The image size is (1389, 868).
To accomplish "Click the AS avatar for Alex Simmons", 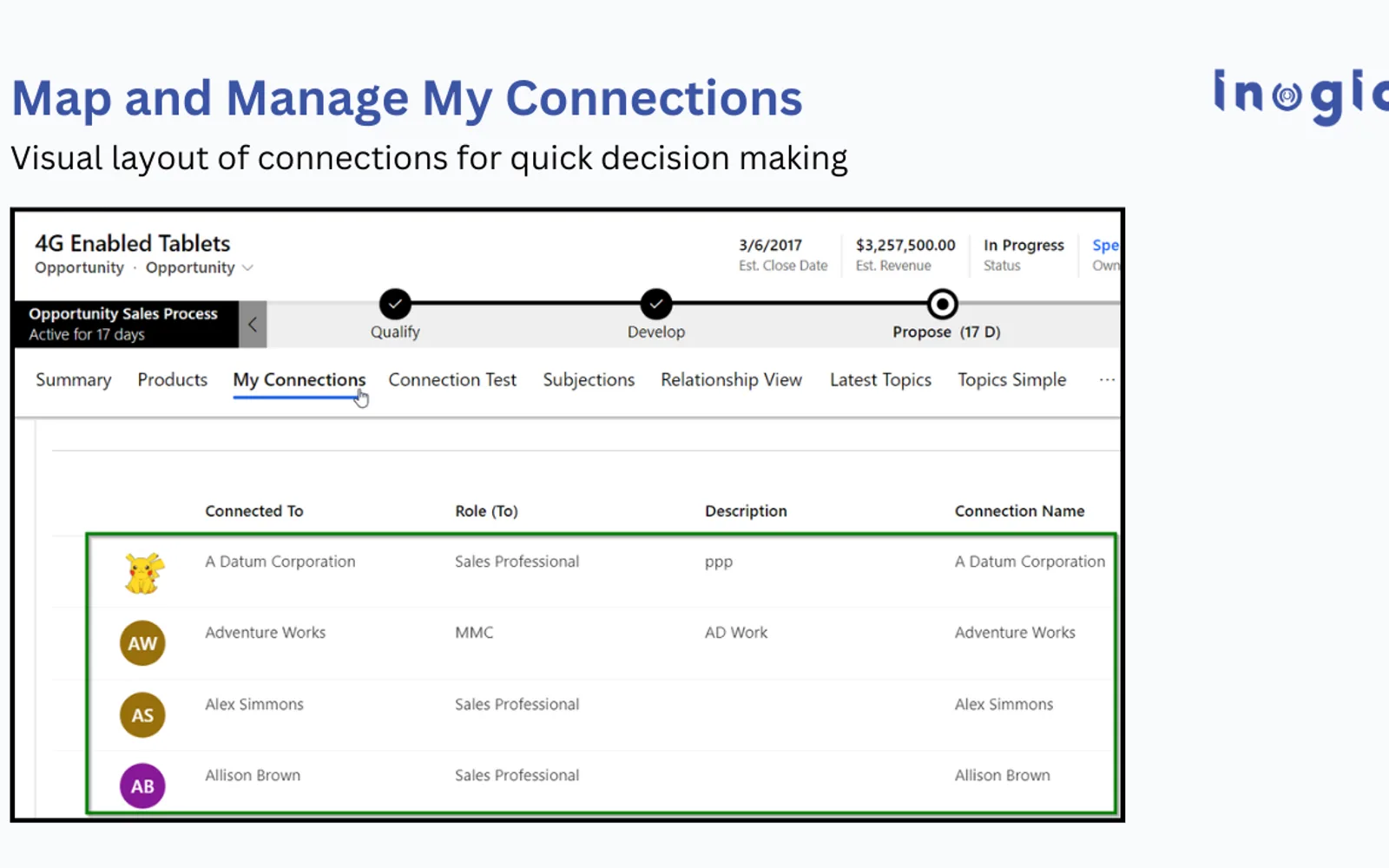I will point(142,714).
